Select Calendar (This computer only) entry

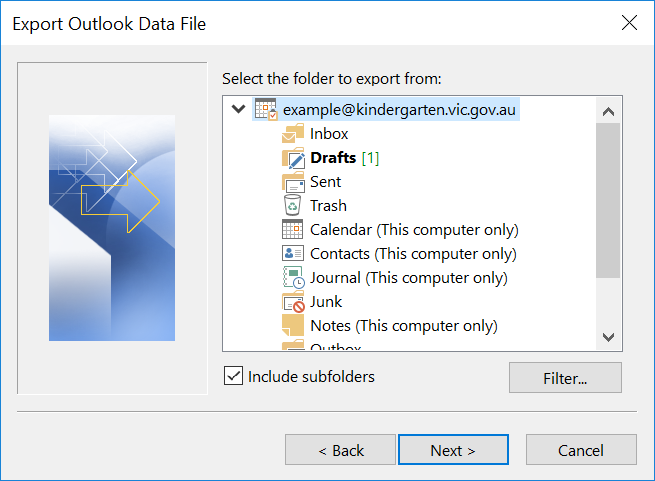point(414,230)
